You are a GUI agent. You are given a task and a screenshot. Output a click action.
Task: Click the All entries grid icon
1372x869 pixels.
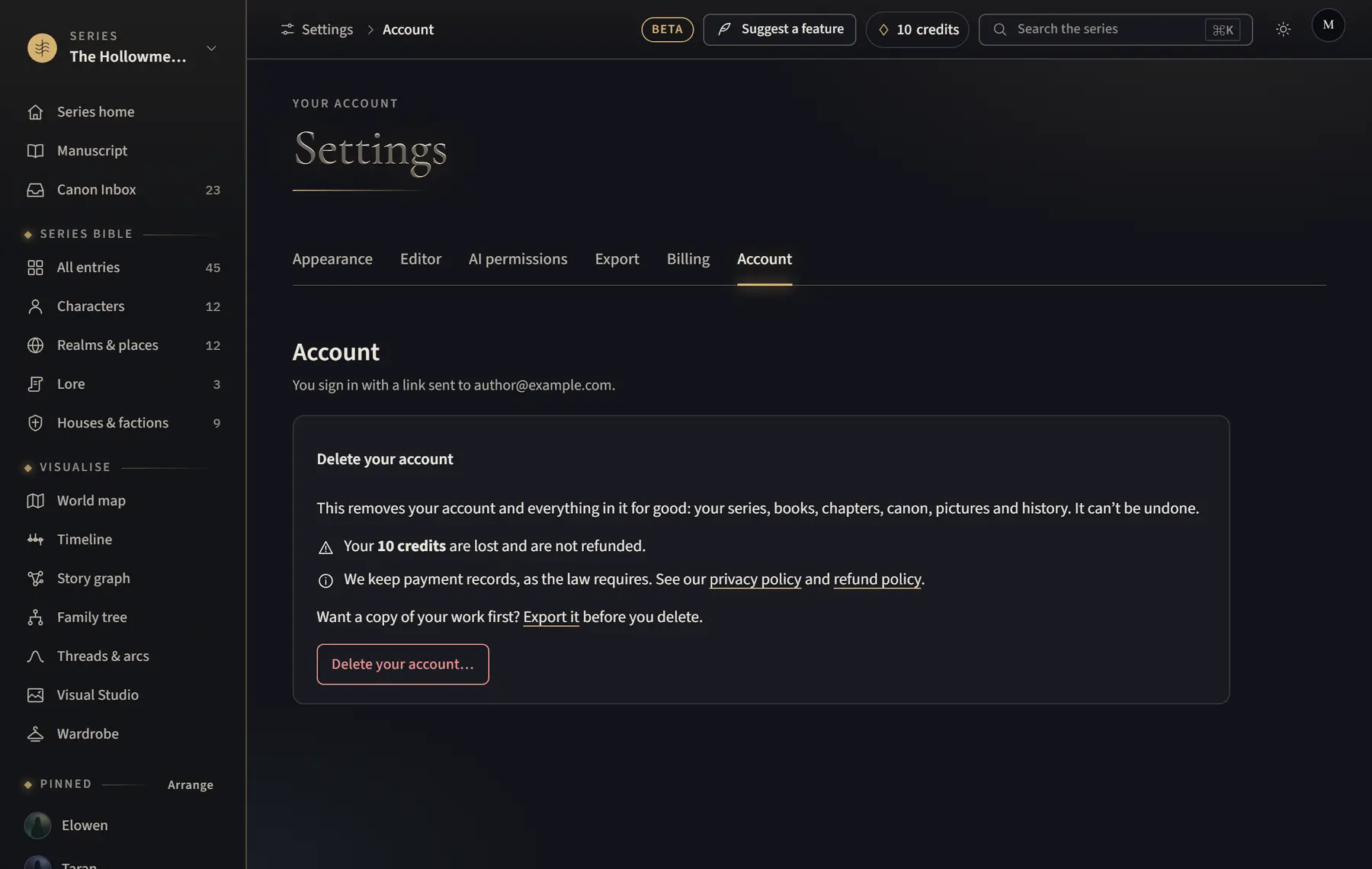pyautogui.click(x=35, y=268)
